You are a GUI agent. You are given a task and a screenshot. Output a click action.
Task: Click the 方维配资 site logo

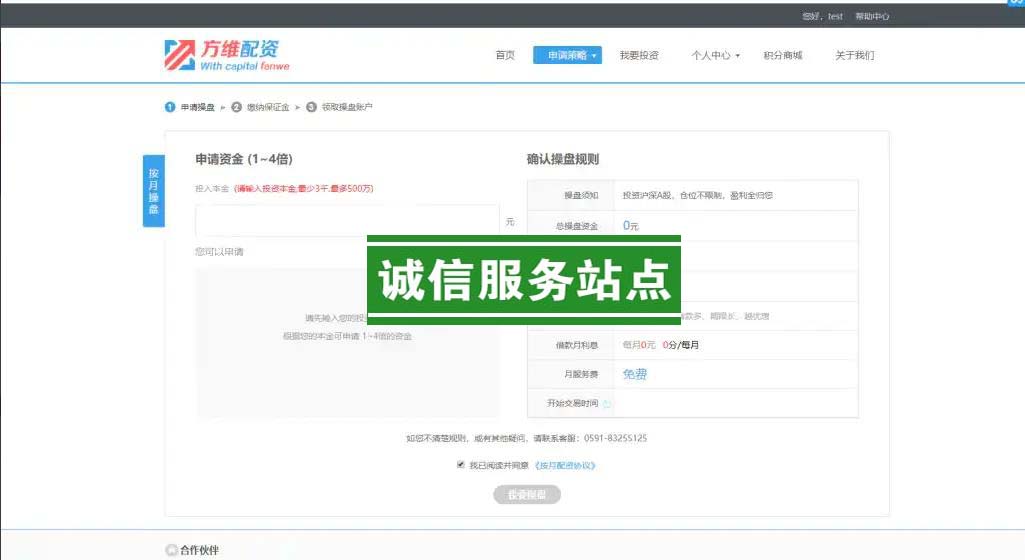tap(227, 55)
